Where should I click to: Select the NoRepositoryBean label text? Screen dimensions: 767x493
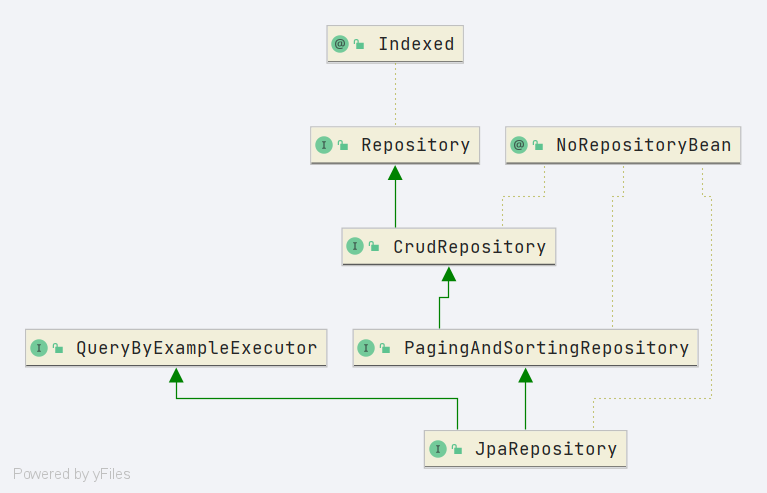643,145
